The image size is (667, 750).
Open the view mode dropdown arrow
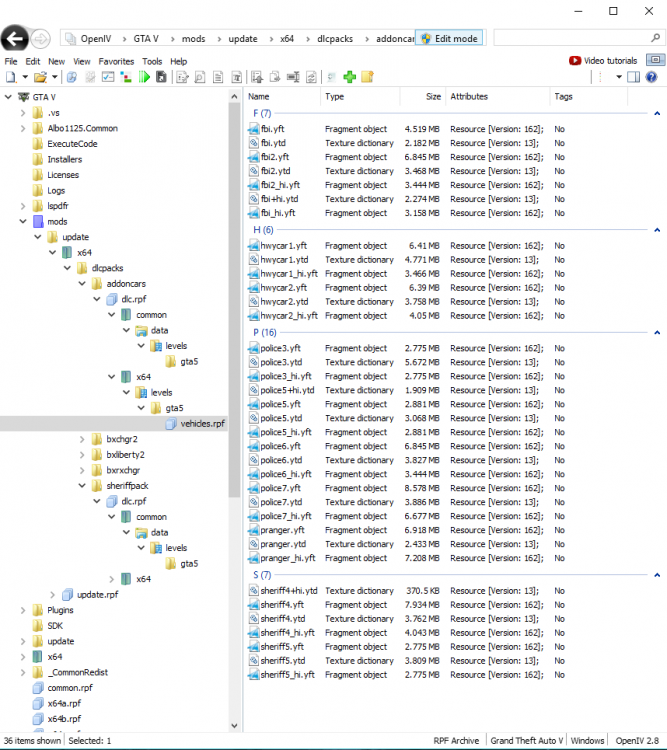pyautogui.click(x=619, y=77)
